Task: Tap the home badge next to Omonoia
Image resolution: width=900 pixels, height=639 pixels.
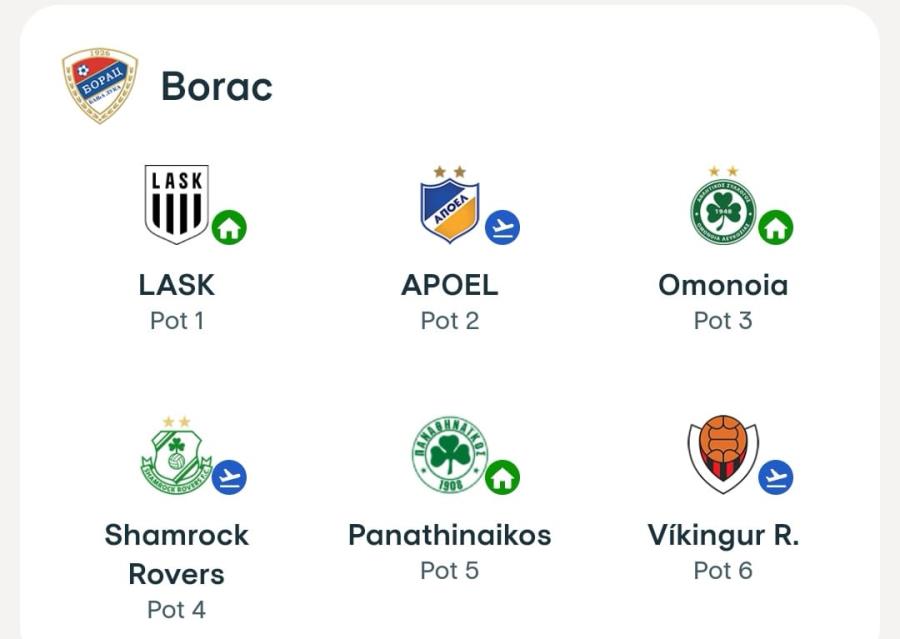Action: [x=775, y=227]
